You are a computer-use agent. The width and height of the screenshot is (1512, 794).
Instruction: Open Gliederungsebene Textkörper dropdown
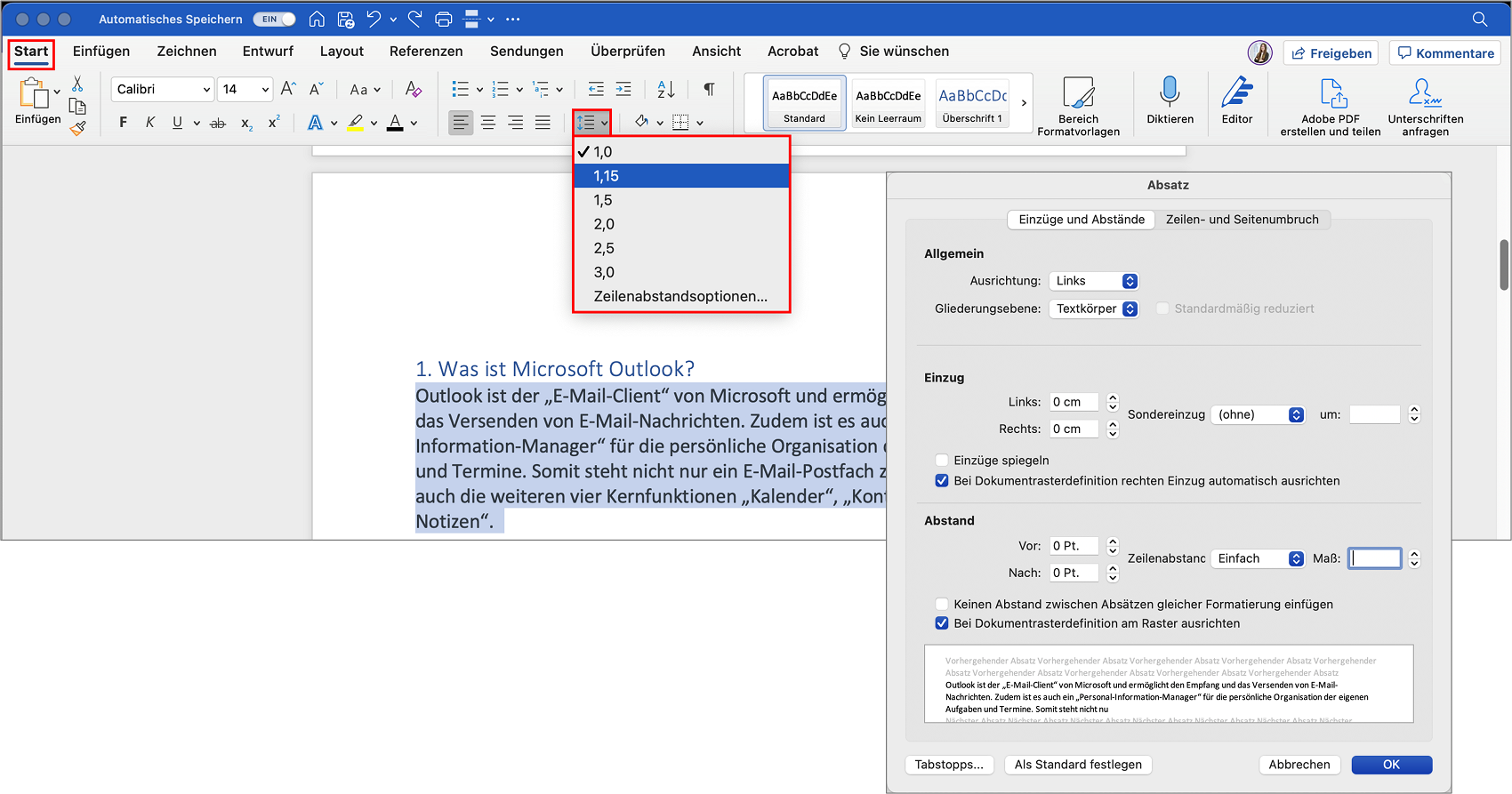coord(1093,309)
